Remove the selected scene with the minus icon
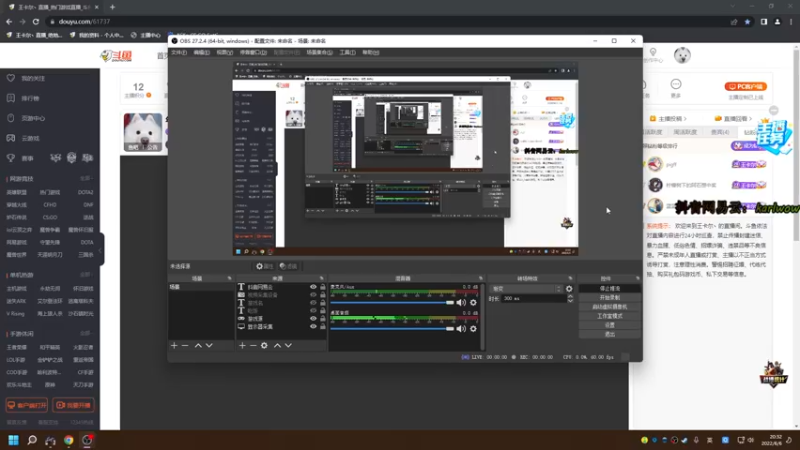This screenshot has height=450, width=800. (x=185, y=345)
